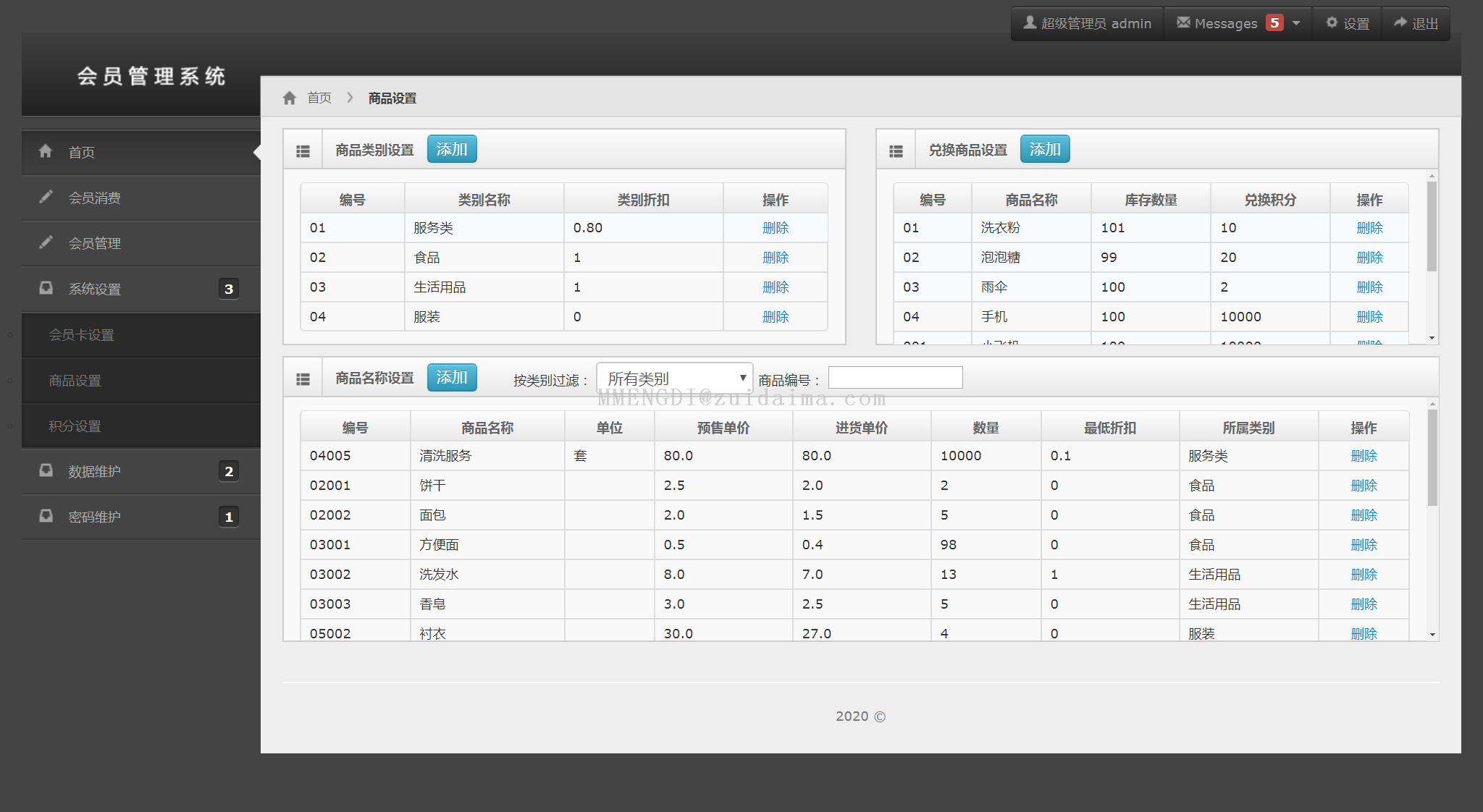Click the arrow icon for 退出
Screen dimensions: 1483x812
tap(1400, 22)
